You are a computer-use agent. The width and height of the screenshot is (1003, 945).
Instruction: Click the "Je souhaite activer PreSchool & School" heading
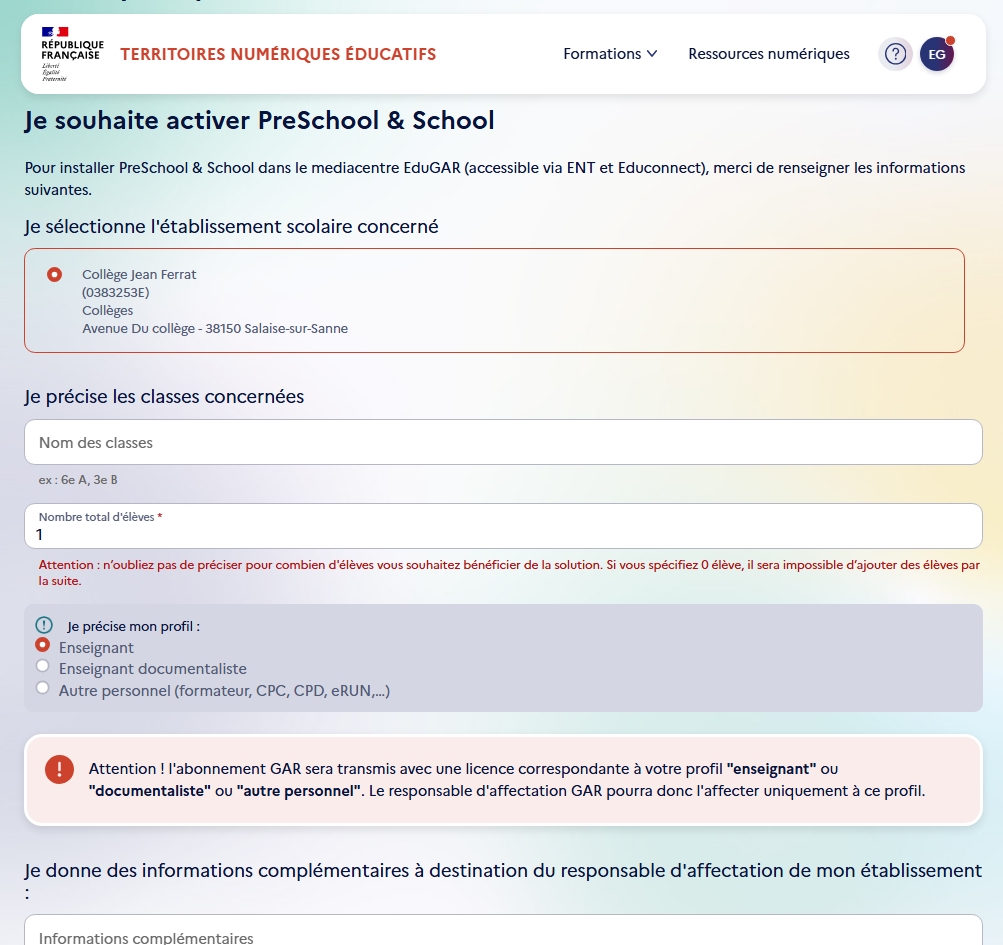259,121
